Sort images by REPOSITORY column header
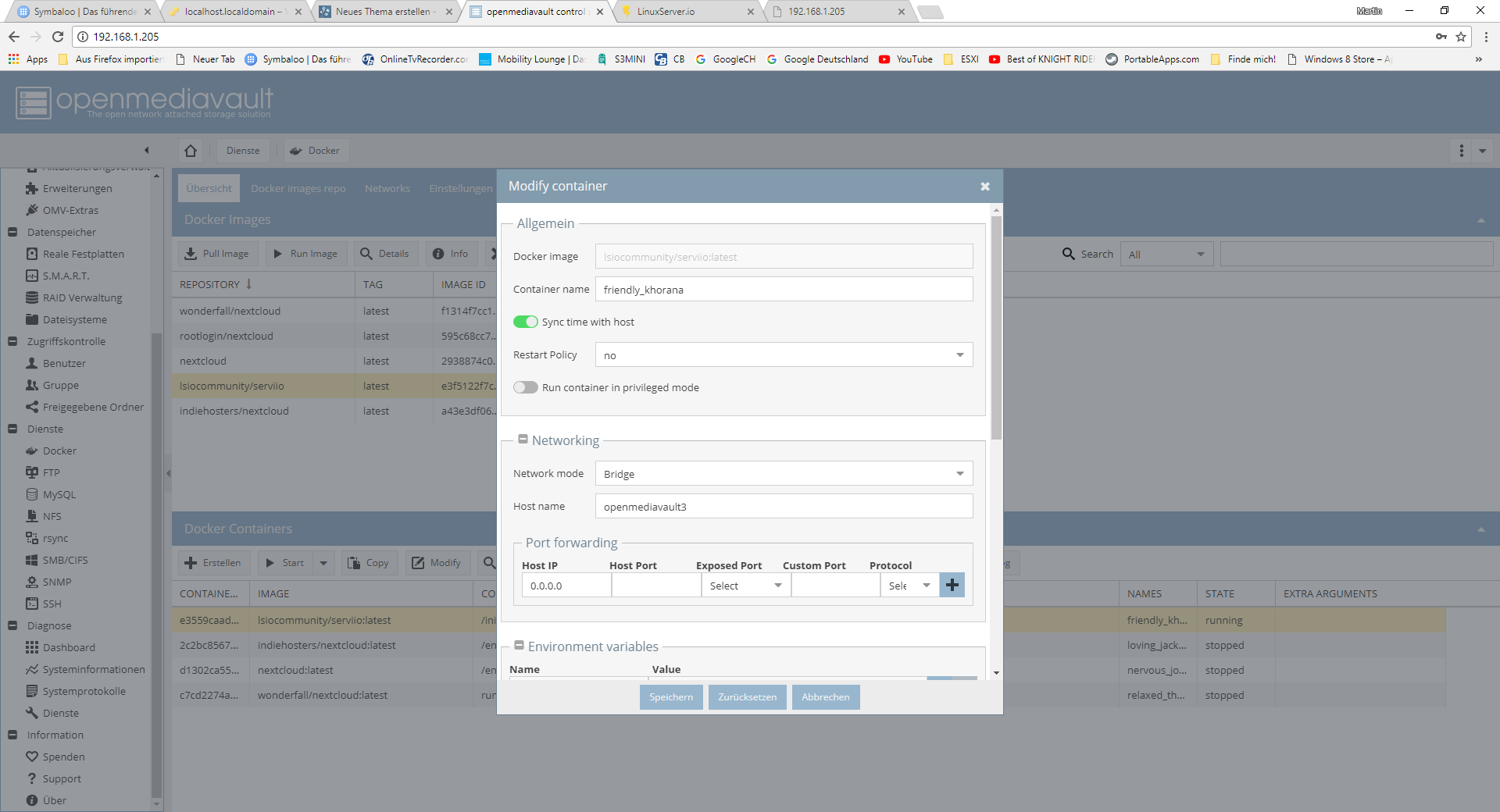This screenshot has width=1500, height=812. pyautogui.click(x=263, y=285)
